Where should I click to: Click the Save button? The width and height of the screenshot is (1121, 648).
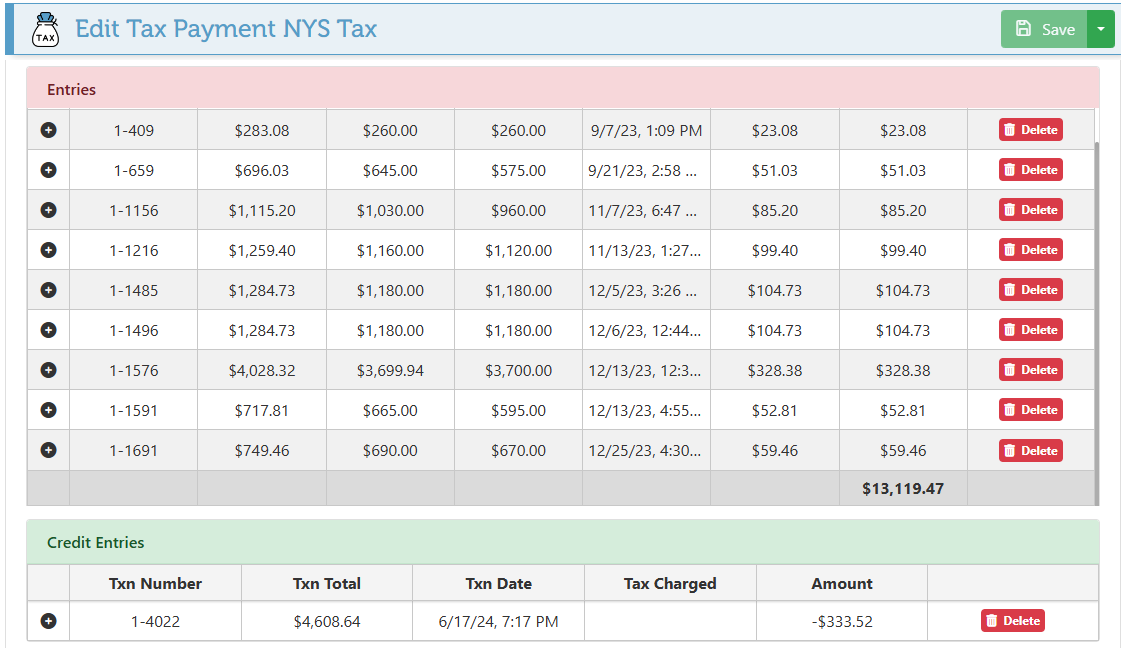coord(1044,29)
